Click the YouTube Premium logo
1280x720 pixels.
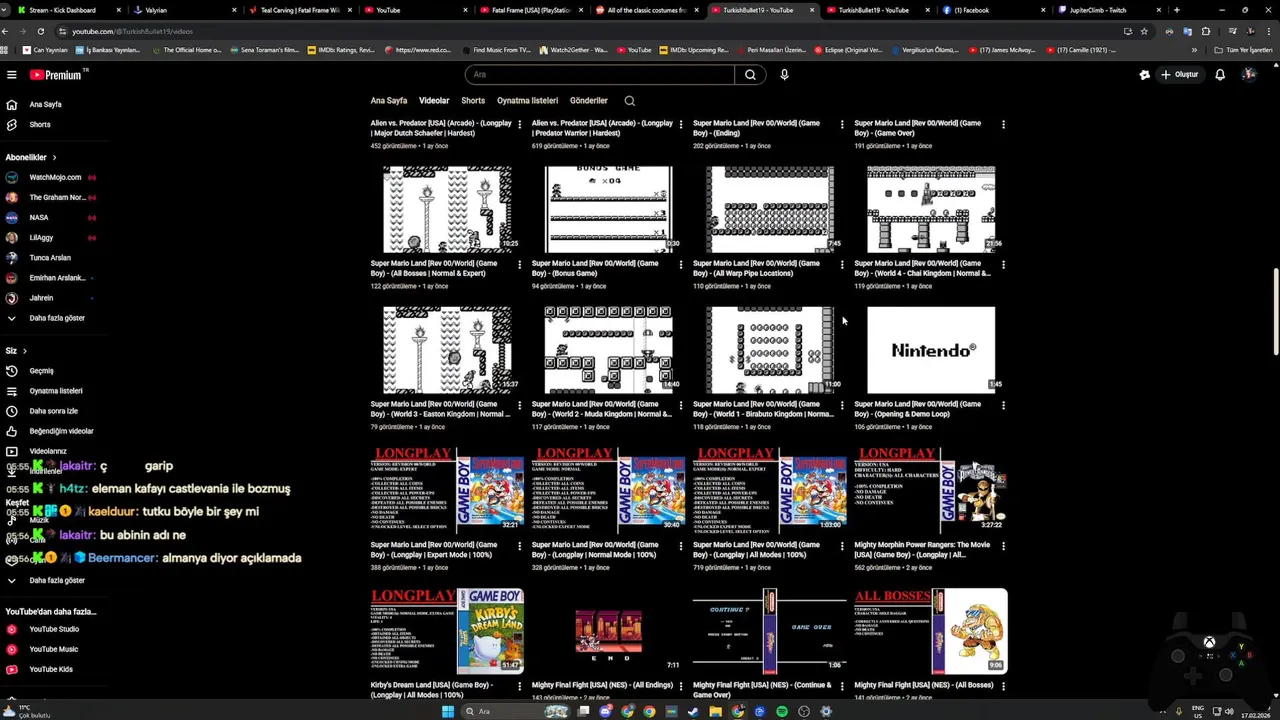[x=56, y=75]
